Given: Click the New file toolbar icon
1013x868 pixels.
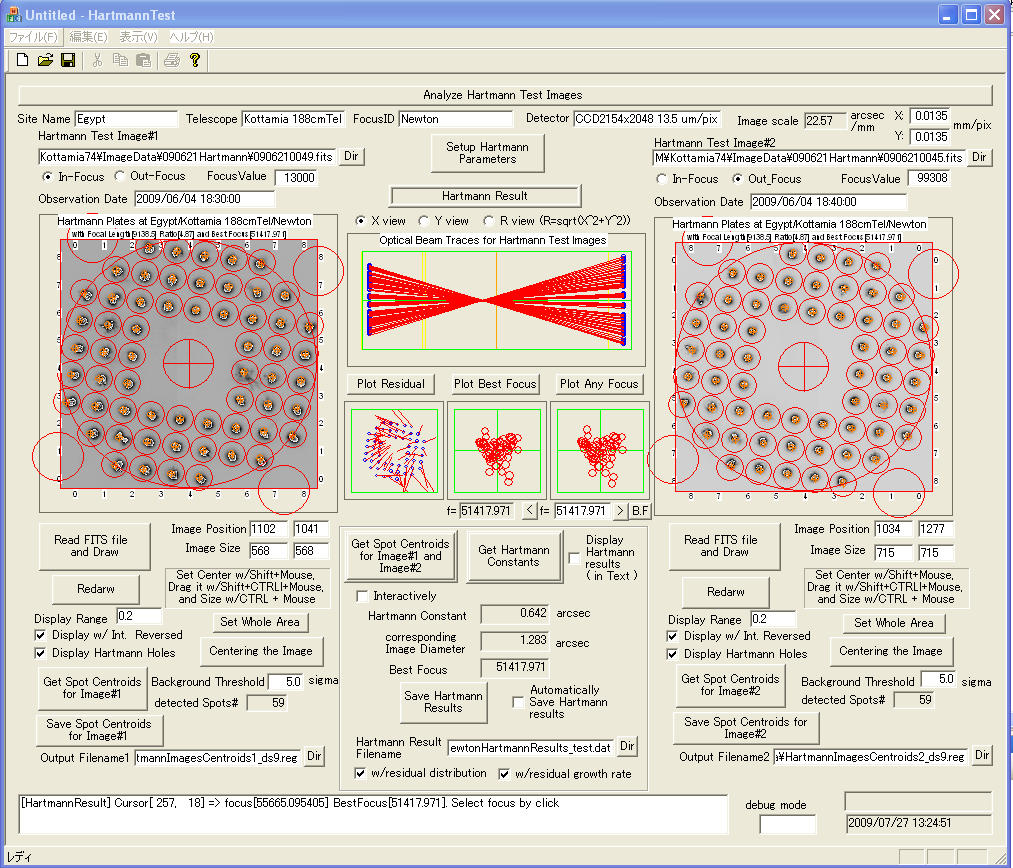Looking at the screenshot, I should [22, 60].
